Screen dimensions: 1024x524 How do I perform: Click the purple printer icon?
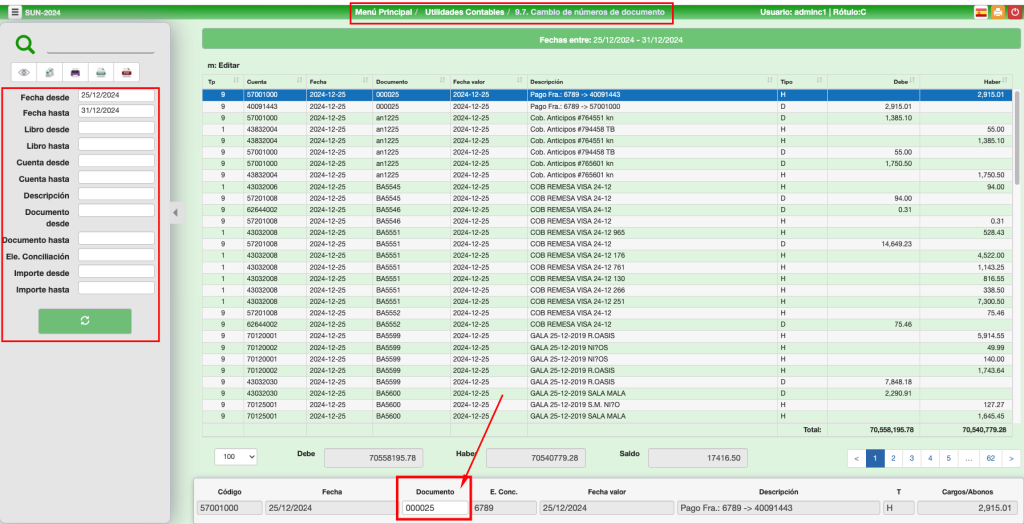pos(75,72)
